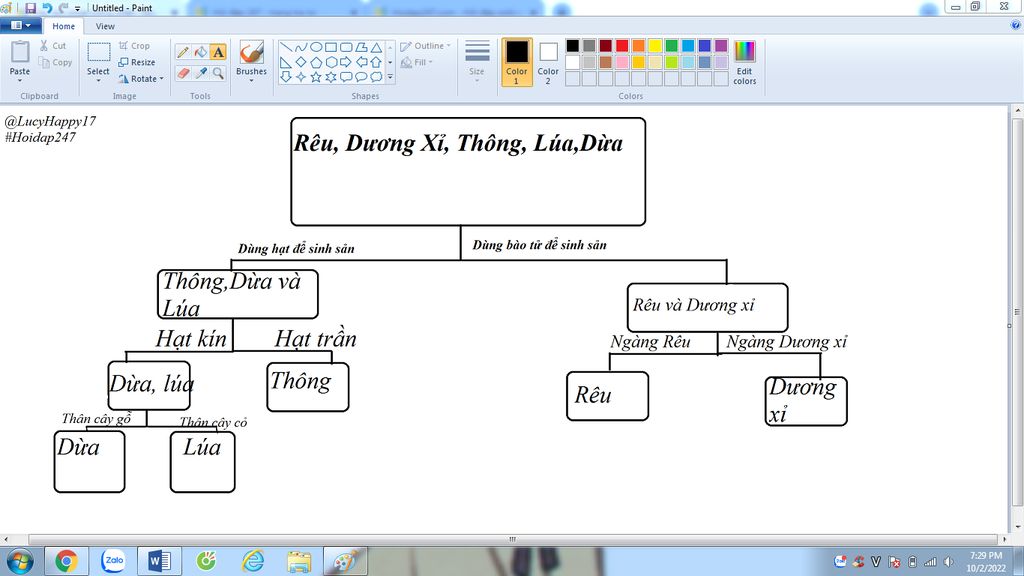The image size is (1024, 576).
Task: Click the Save icon in quick access toolbar
Action: pyautogui.click(x=30, y=8)
